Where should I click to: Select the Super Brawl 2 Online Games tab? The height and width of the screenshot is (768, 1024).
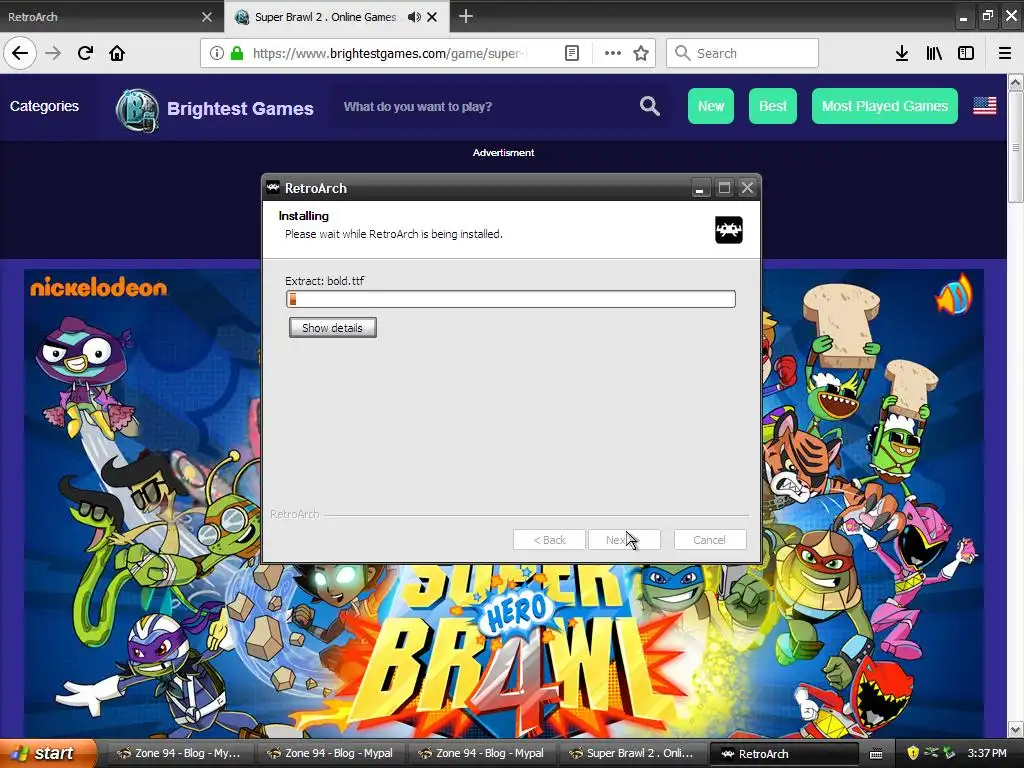pos(325,17)
